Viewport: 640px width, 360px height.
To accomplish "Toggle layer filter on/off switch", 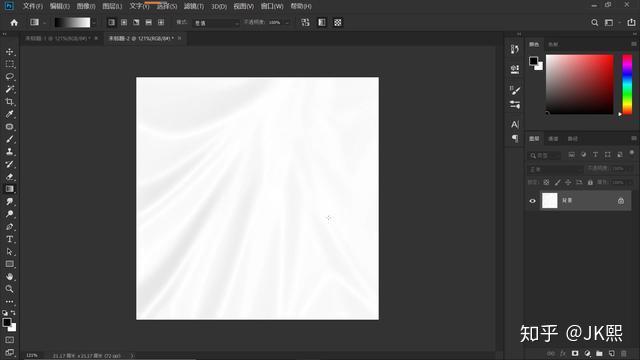I will point(631,153).
